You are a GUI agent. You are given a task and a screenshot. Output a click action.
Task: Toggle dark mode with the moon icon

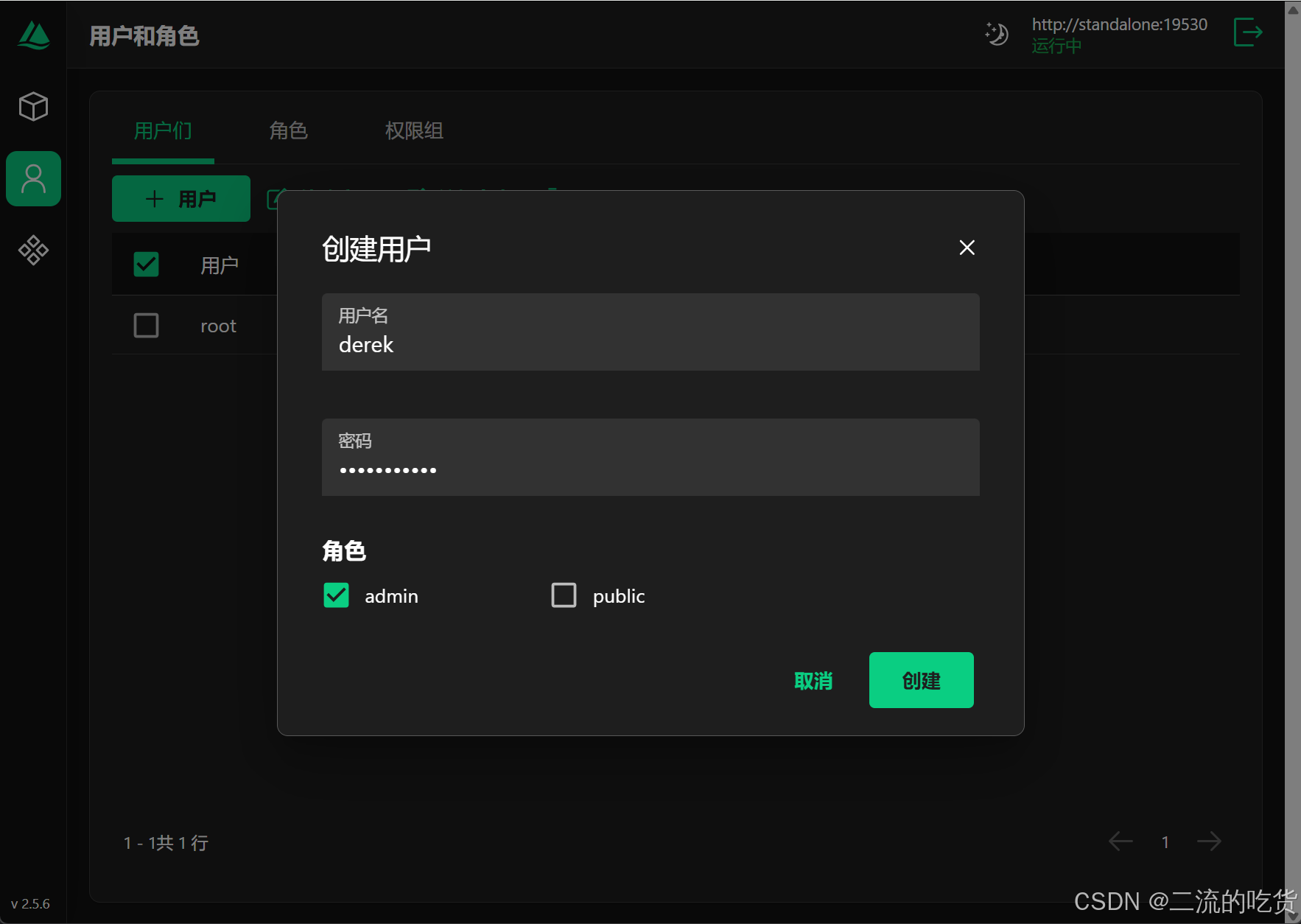click(x=996, y=34)
